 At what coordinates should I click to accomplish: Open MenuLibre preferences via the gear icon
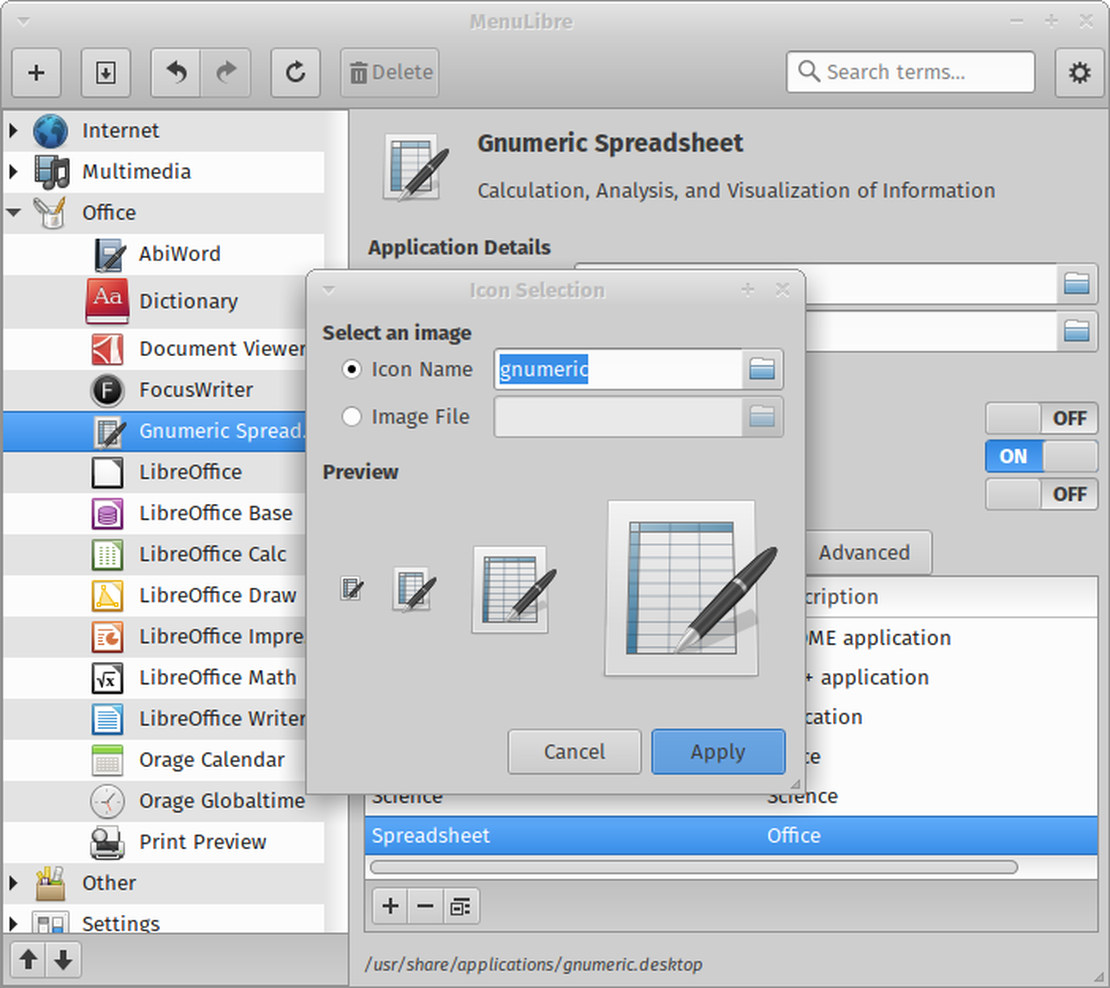pyautogui.click(x=1079, y=72)
